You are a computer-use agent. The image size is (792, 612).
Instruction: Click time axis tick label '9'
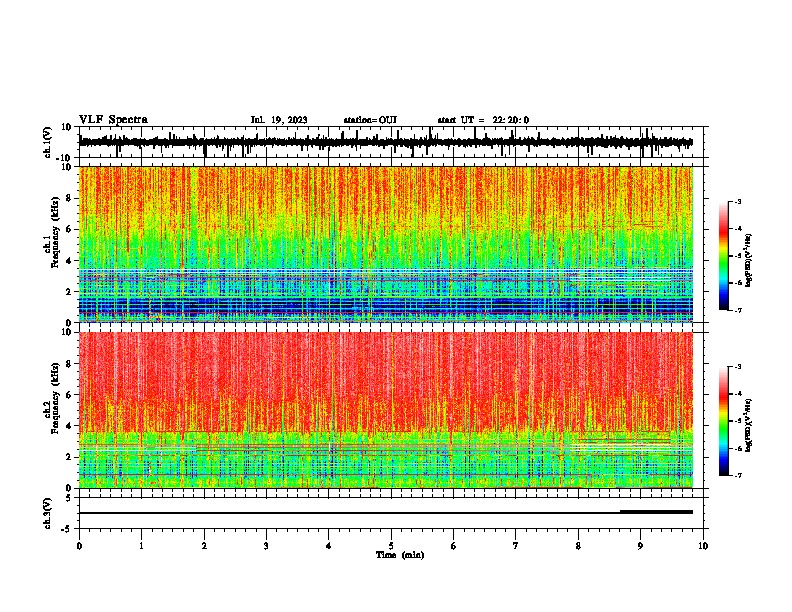tap(640, 546)
